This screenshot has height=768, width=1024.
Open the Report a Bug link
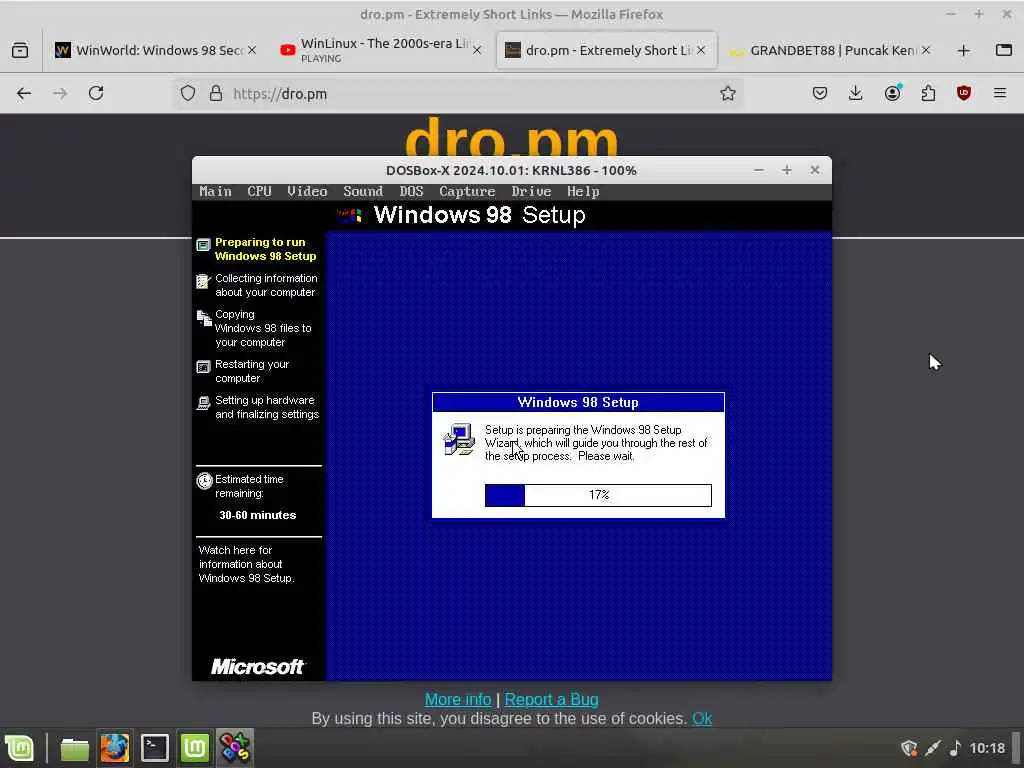coord(551,699)
